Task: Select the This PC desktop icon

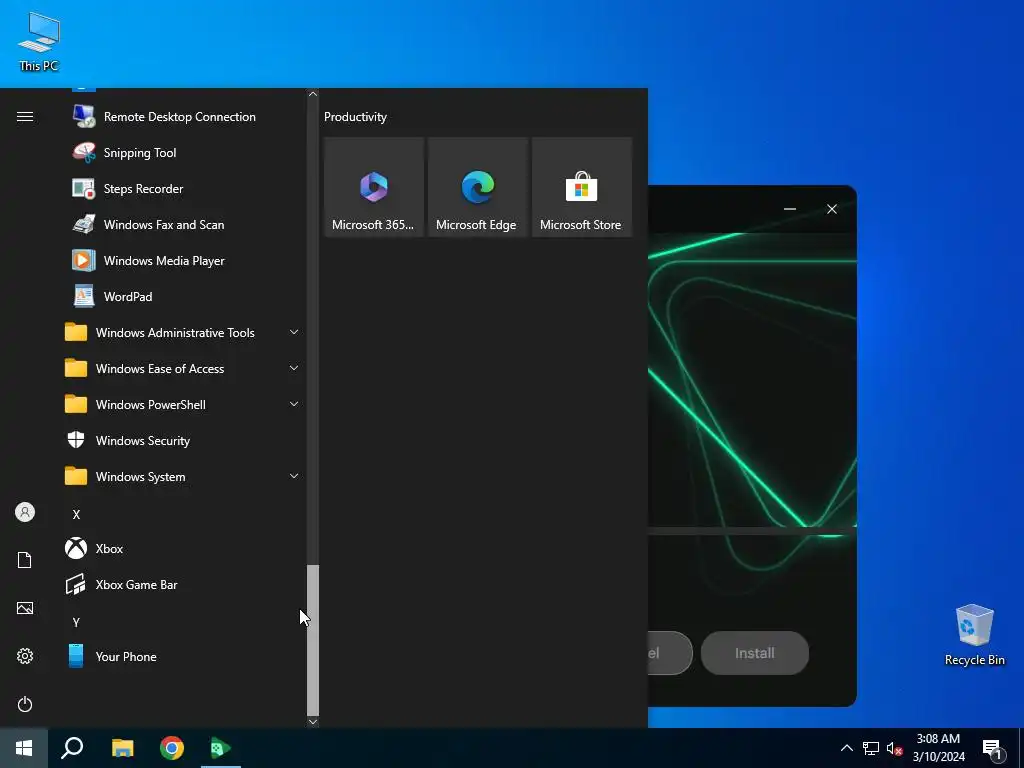Action: (39, 42)
